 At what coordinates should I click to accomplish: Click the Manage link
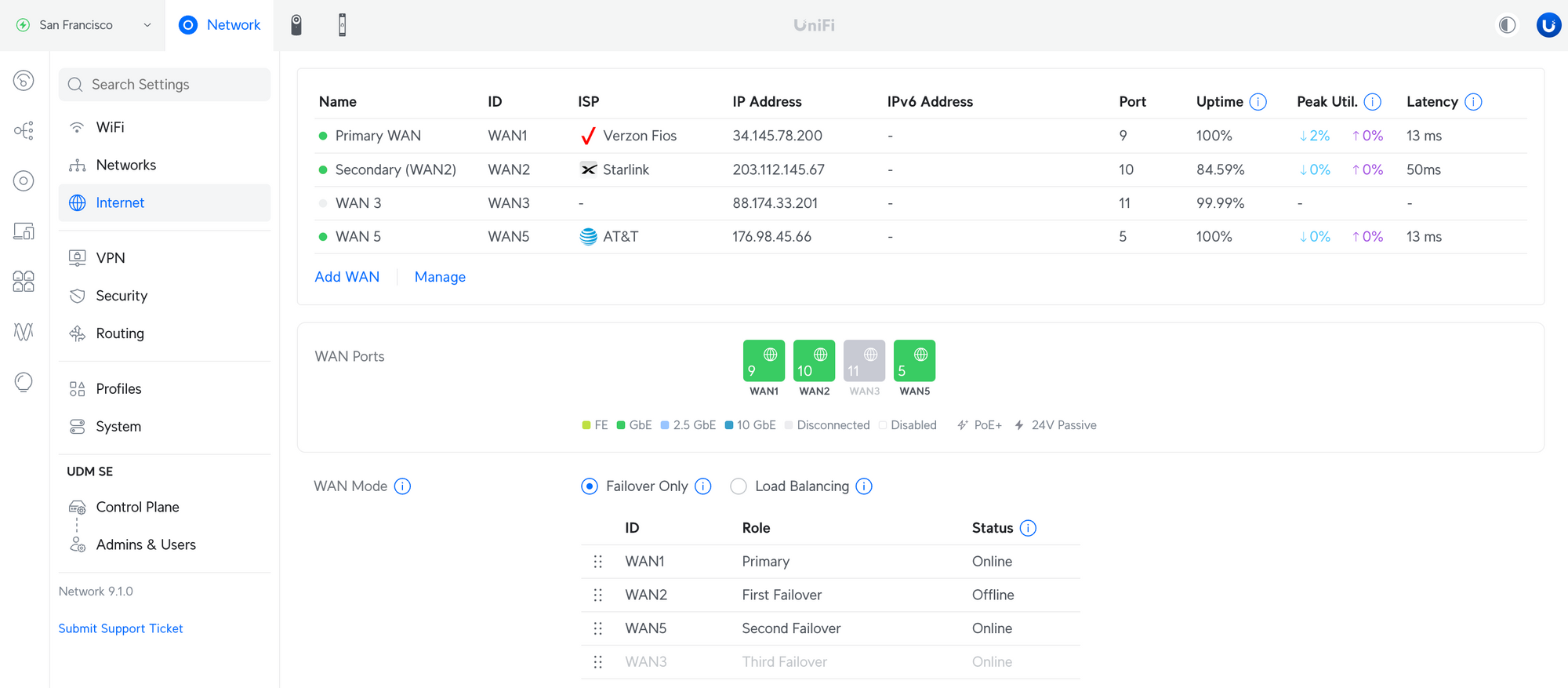coord(440,277)
